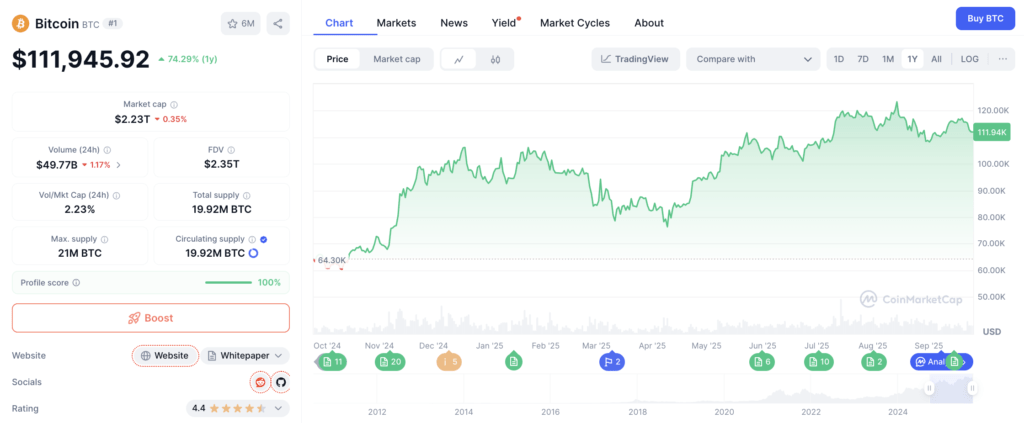Click the 64.30K starting price label

(x=331, y=260)
